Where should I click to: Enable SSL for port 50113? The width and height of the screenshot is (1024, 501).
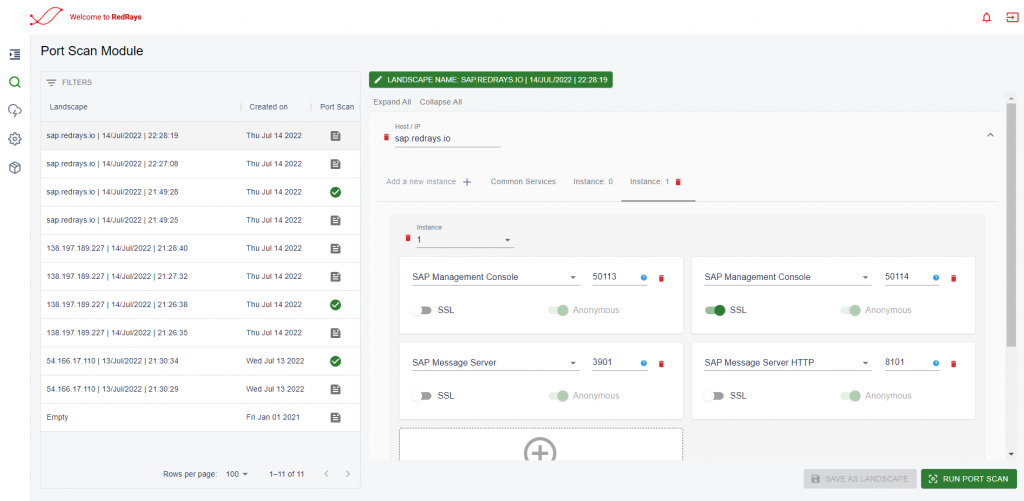tap(422, 310)
